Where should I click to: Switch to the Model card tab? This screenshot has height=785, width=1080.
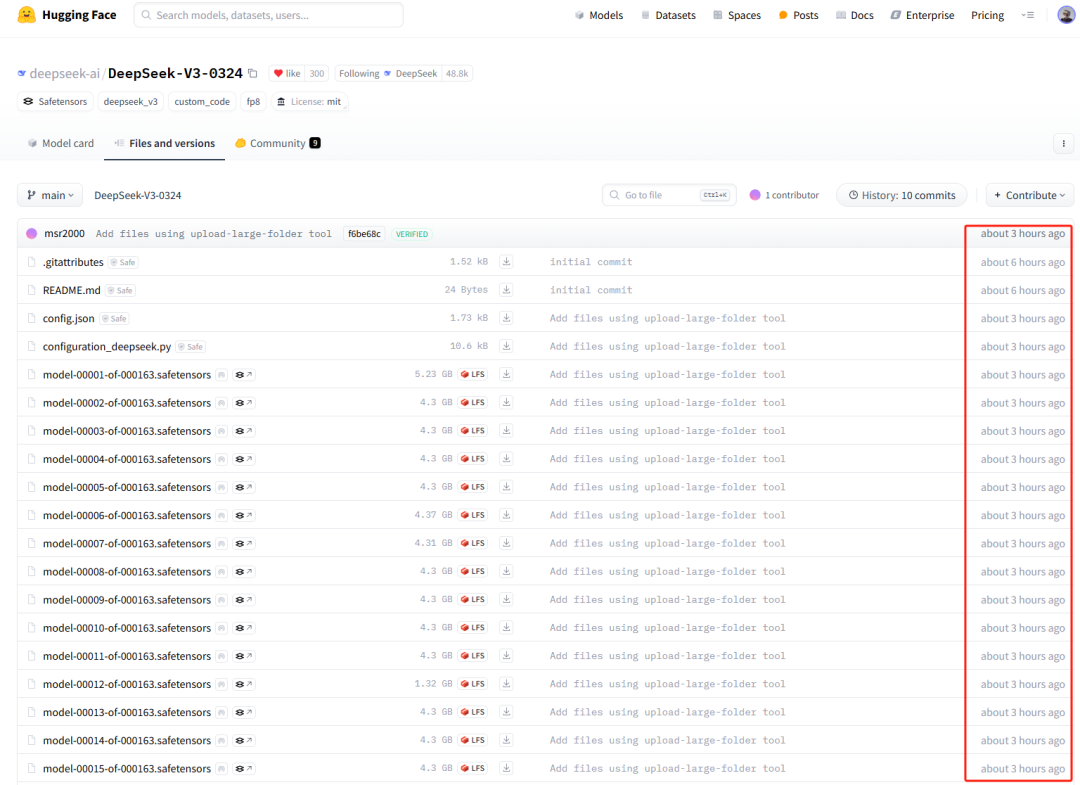click(61, 143)
